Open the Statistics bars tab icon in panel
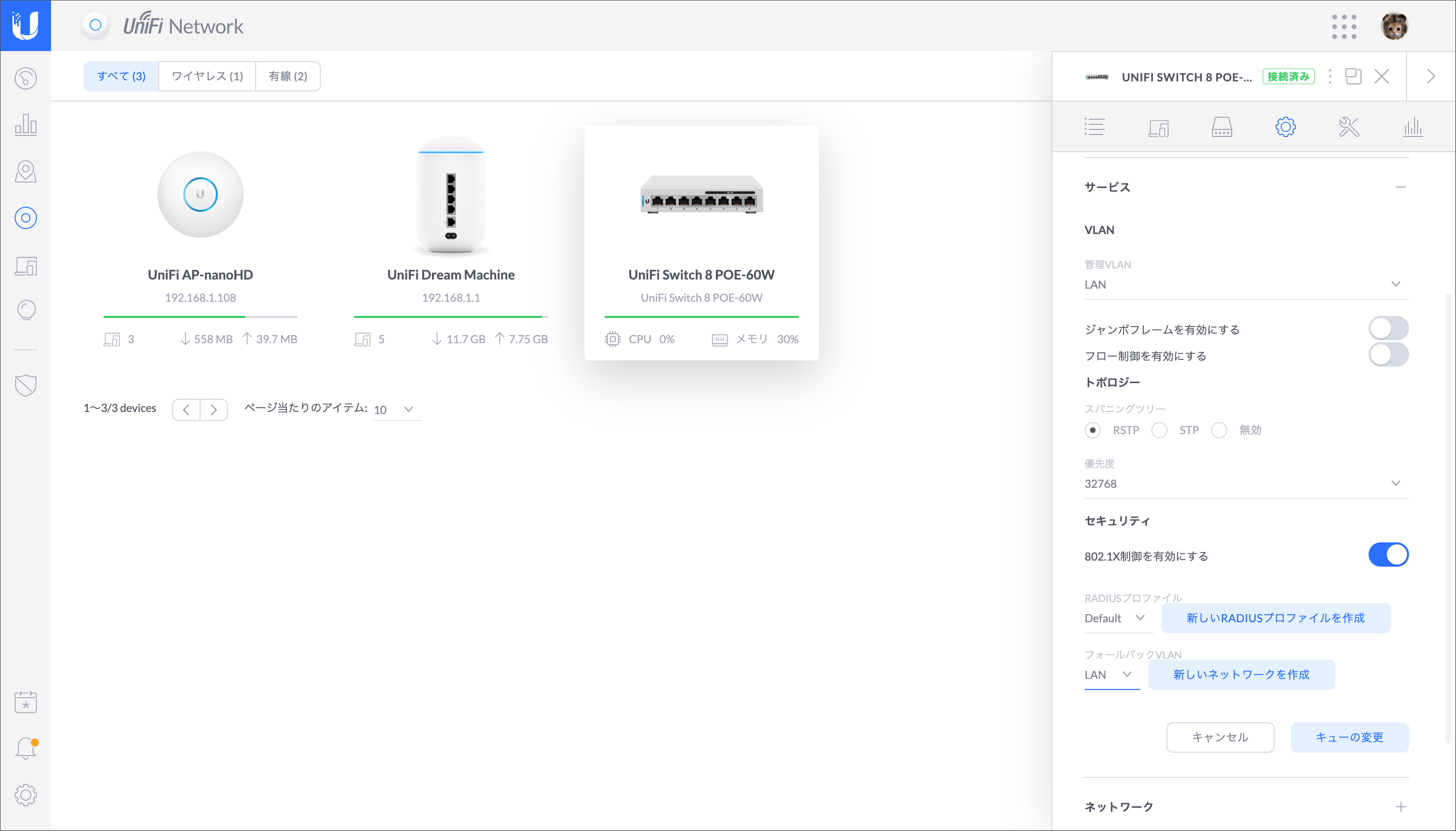1456x831 pixels. tap(1413, 127)
